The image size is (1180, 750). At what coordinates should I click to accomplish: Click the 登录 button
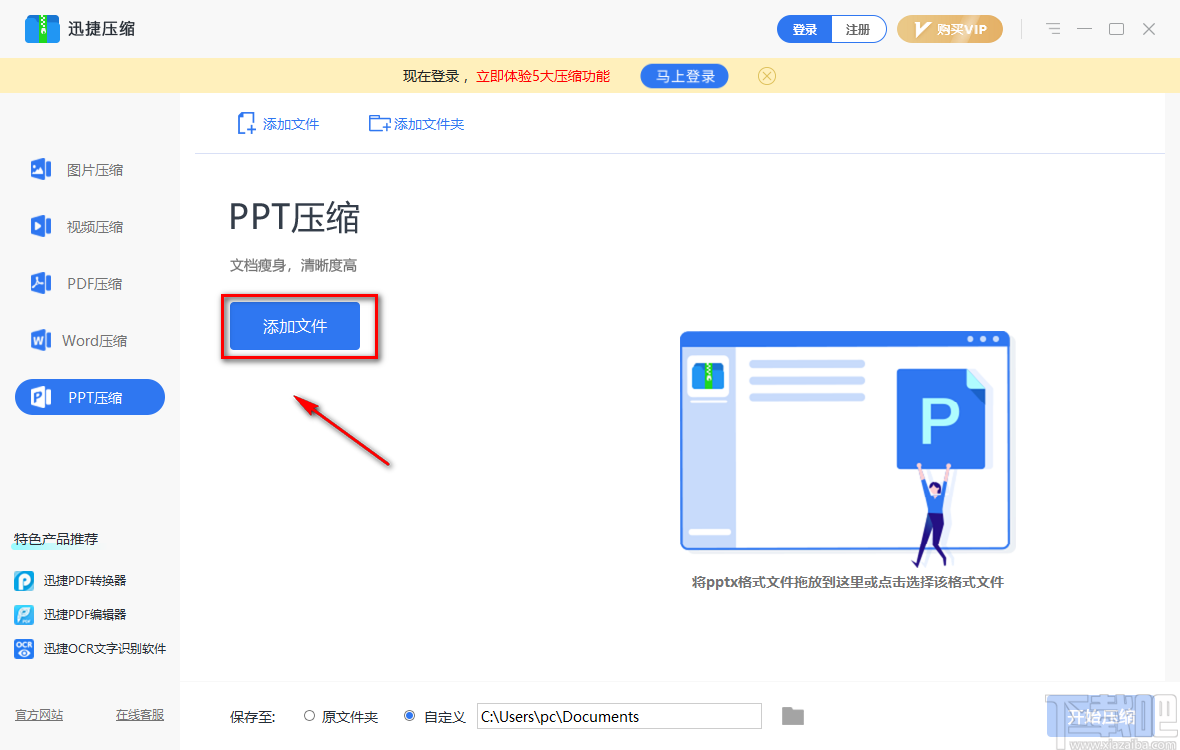click(804, 29)
